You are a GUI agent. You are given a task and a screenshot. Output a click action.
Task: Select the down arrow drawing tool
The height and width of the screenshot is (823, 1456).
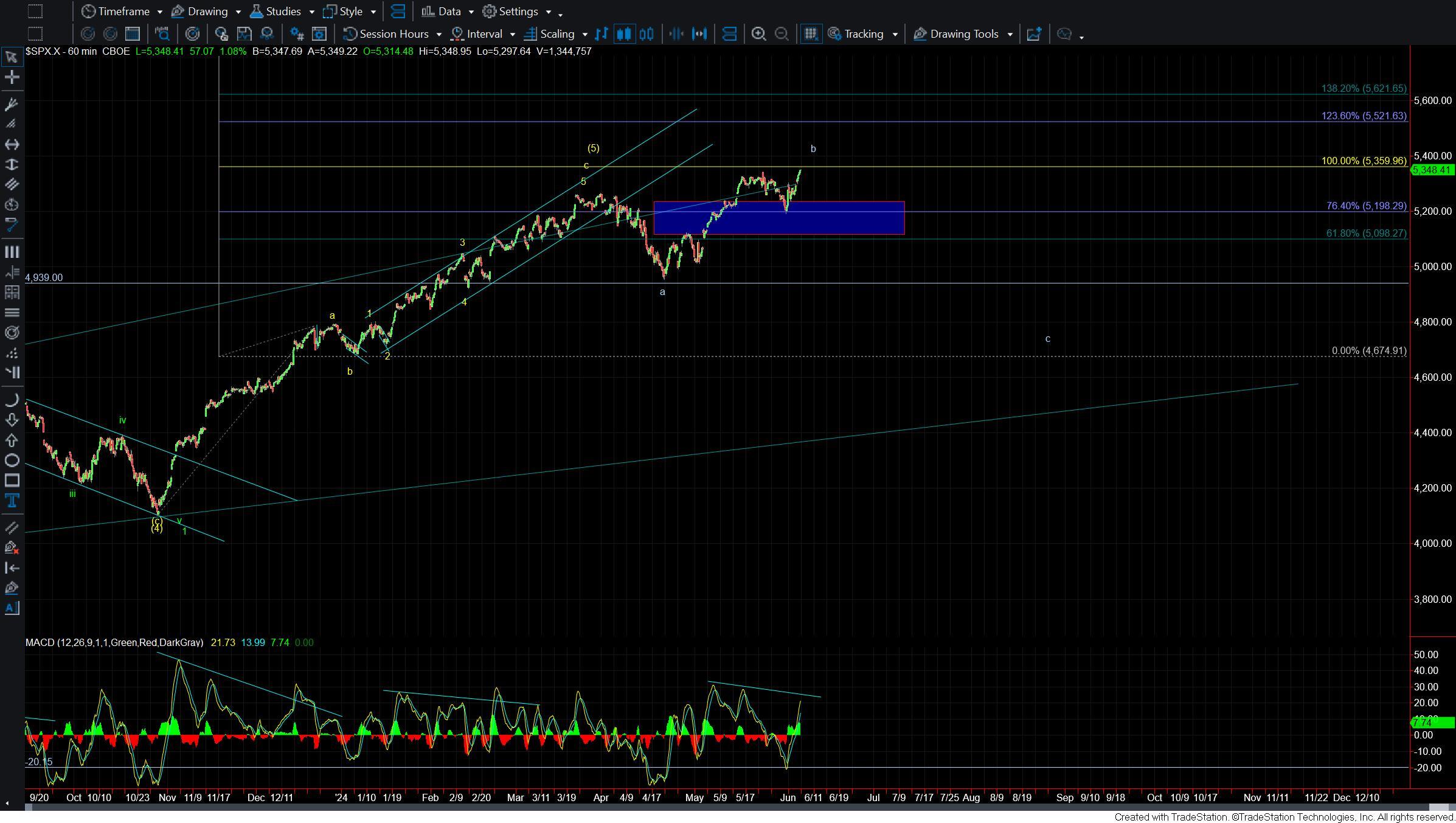(11, 420)
